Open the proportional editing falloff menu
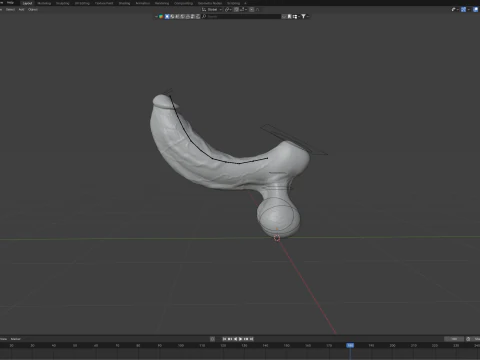Screen dimensions: 480x360 257,9
